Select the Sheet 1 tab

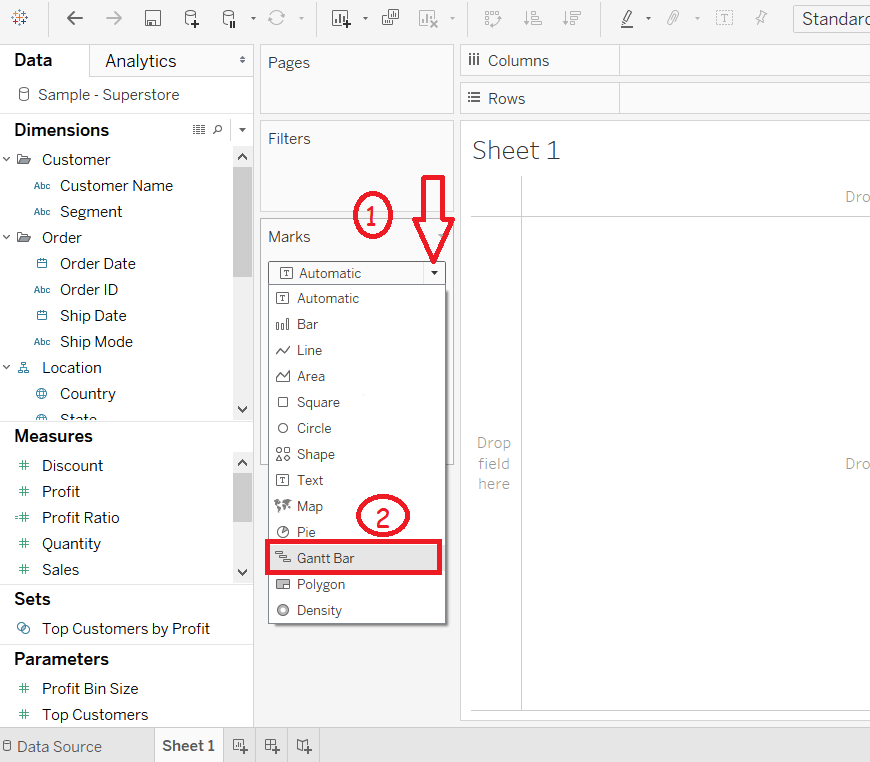pyautogui.click(x=189, y=745)
